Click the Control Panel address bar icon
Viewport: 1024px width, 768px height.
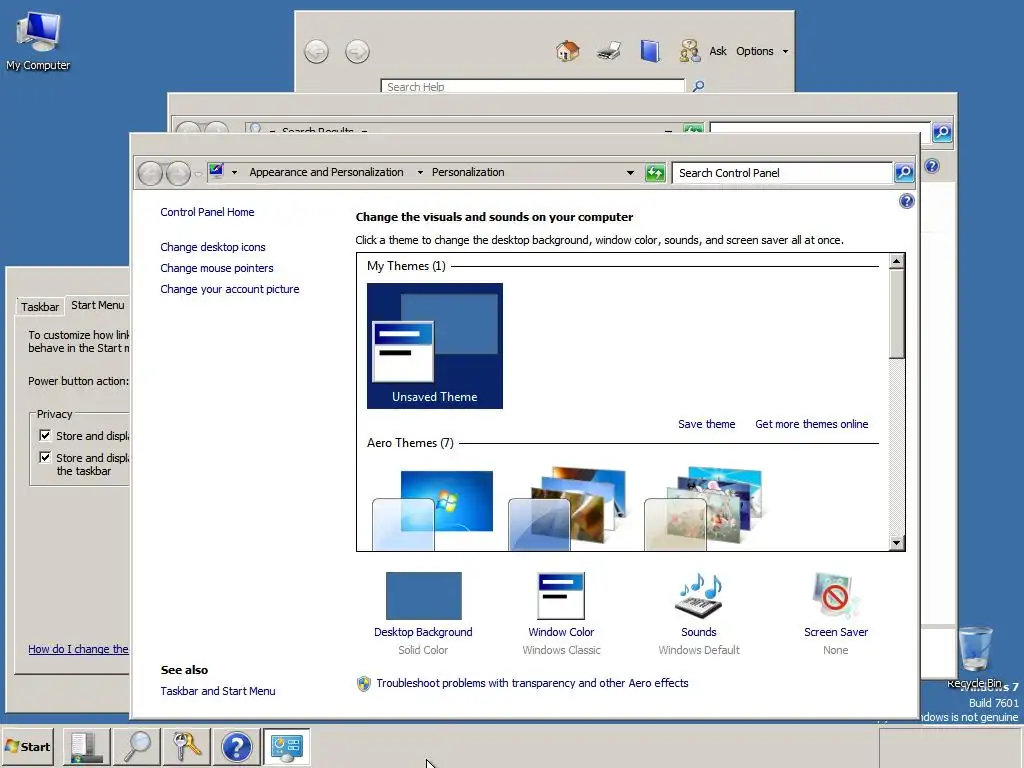[x=216, y=172]
